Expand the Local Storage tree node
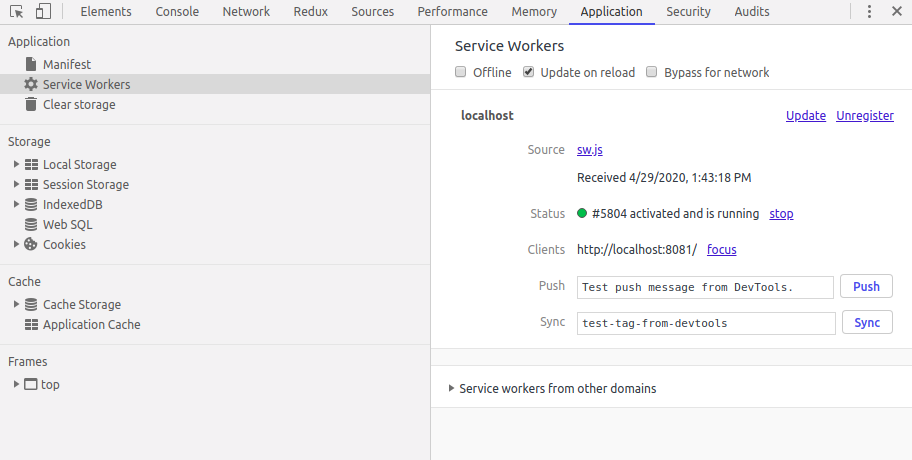The image size is (912, 460). (16, 164)
